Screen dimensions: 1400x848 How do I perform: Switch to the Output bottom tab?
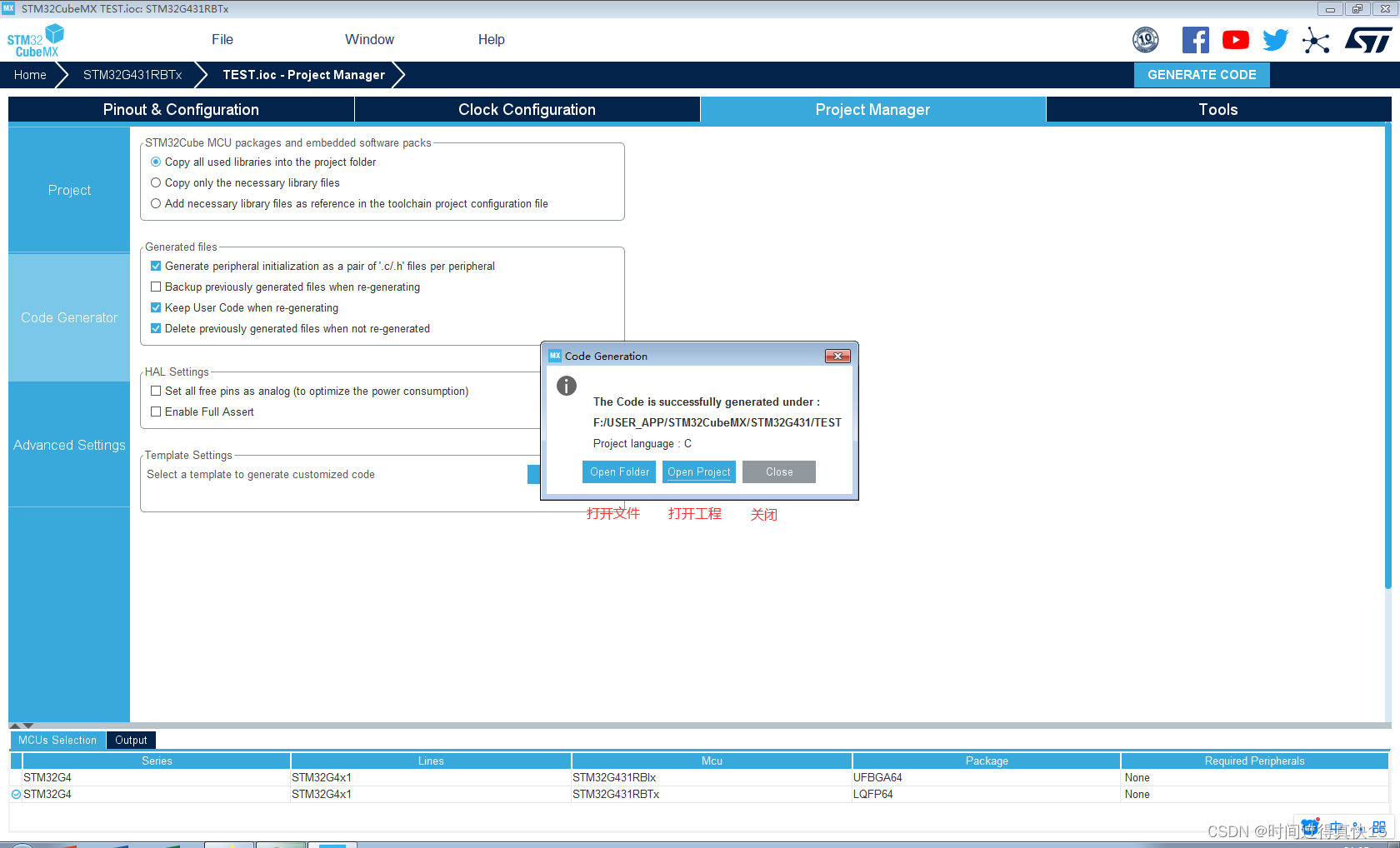point(131,741)
